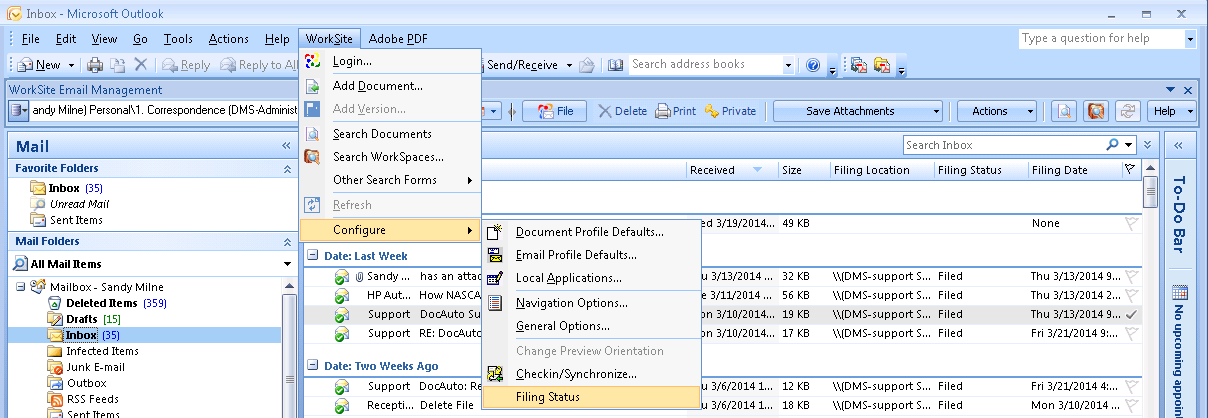1208x418 pixels.
Task: Click the Checkin/Synchronize icon
Action: click(x=495, y=374)
